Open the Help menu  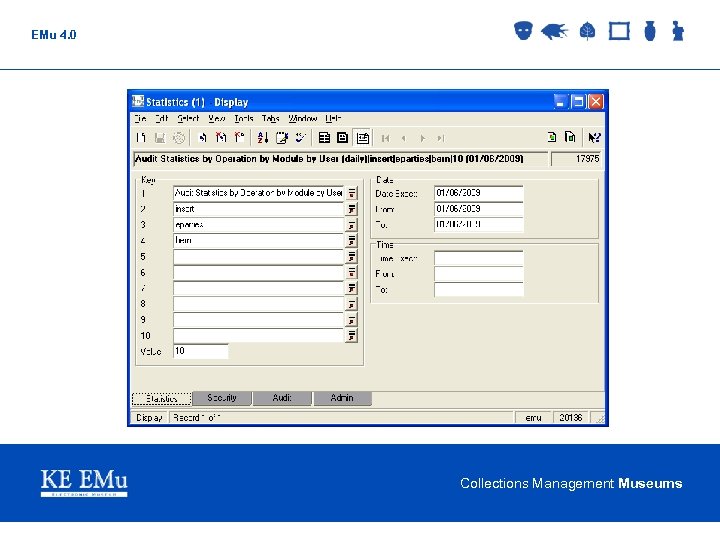(x=333, y=118)
